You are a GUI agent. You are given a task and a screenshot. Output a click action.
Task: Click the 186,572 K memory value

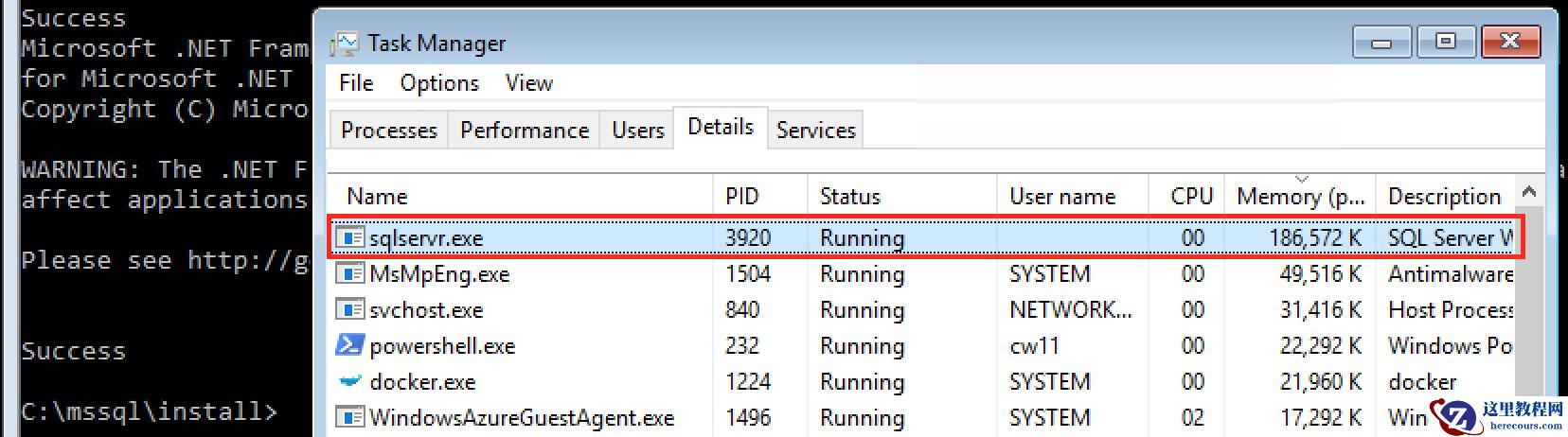click(1315, 238)
